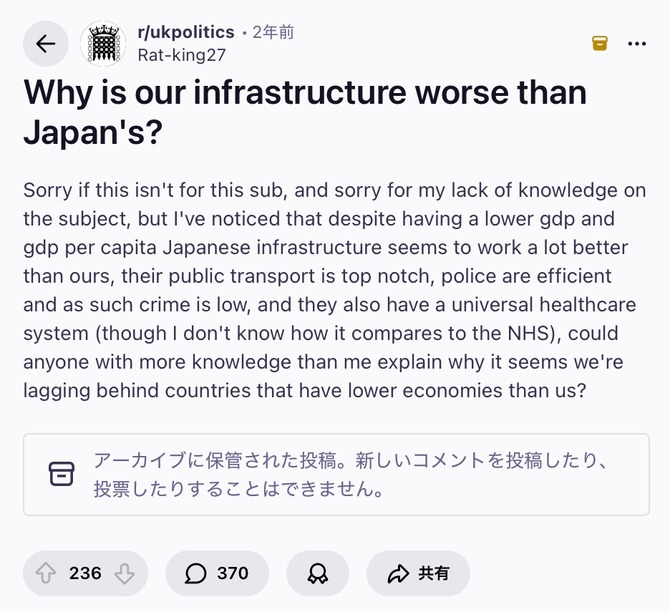The width and height of the screenshot is (670, 612).
Task: Click the 236 vote score count
Action: [85, 573]
